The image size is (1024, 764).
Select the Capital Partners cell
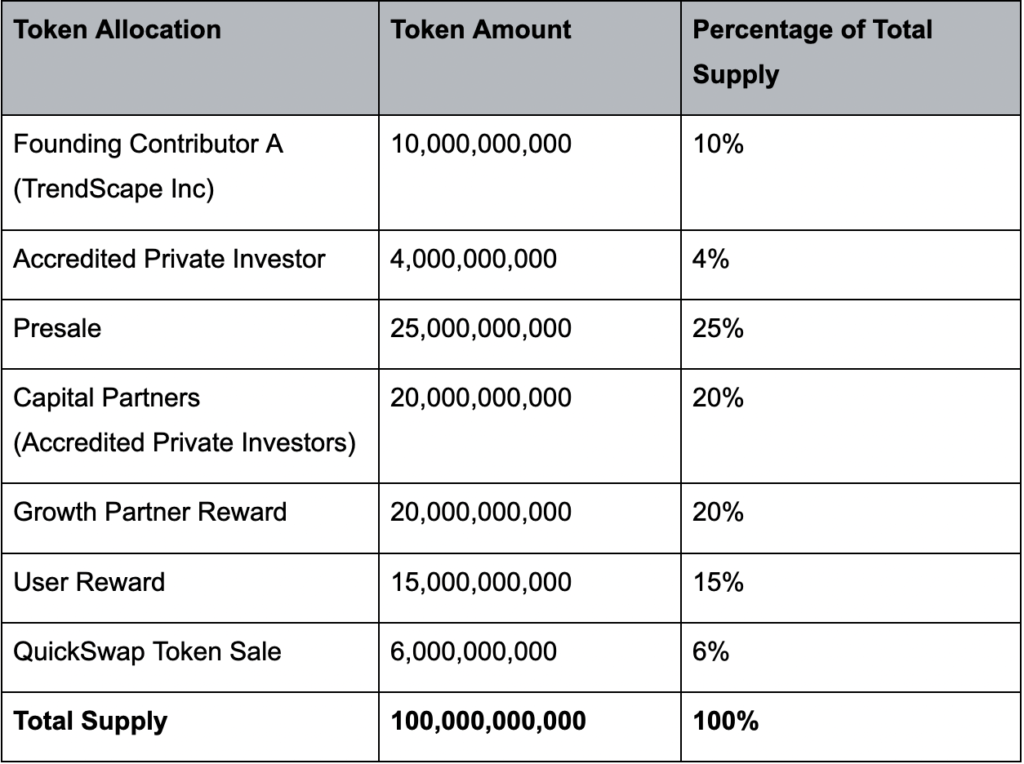click(x=190, y=426)
